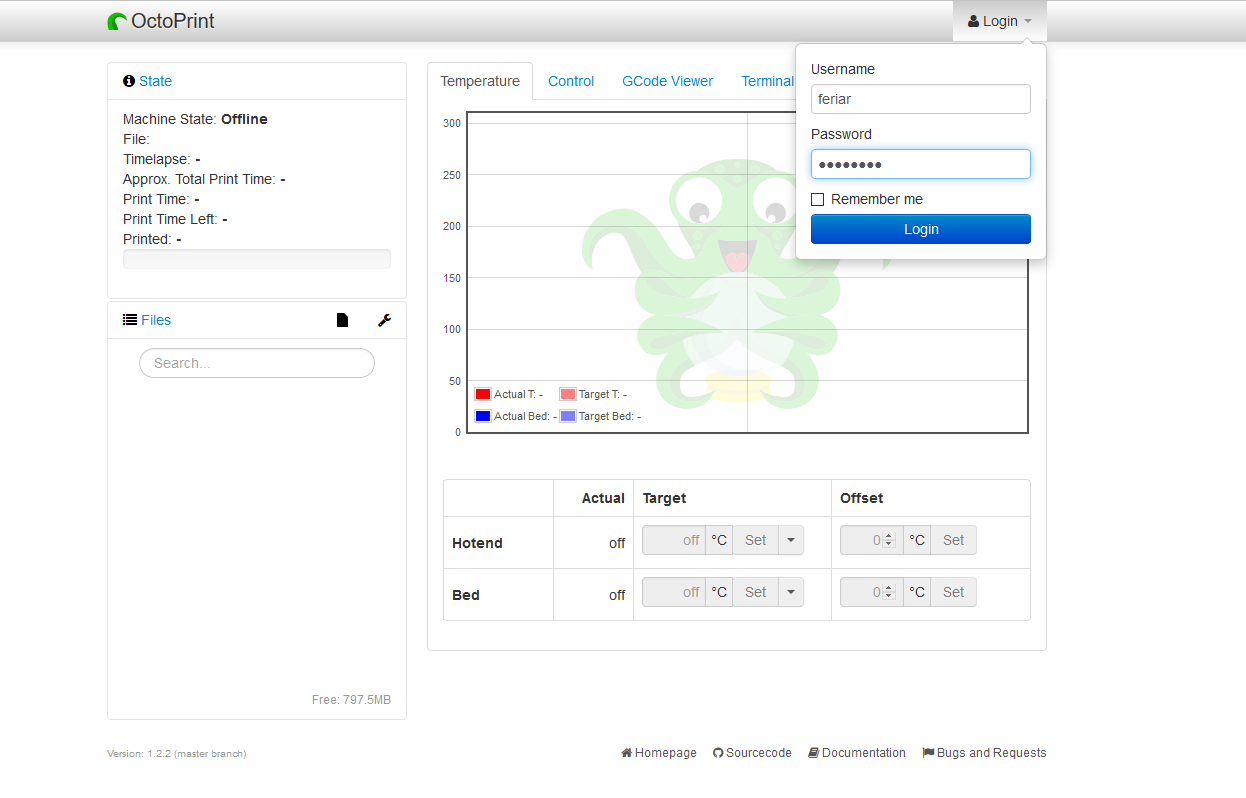Click the blue Login button

click(921, 229)
